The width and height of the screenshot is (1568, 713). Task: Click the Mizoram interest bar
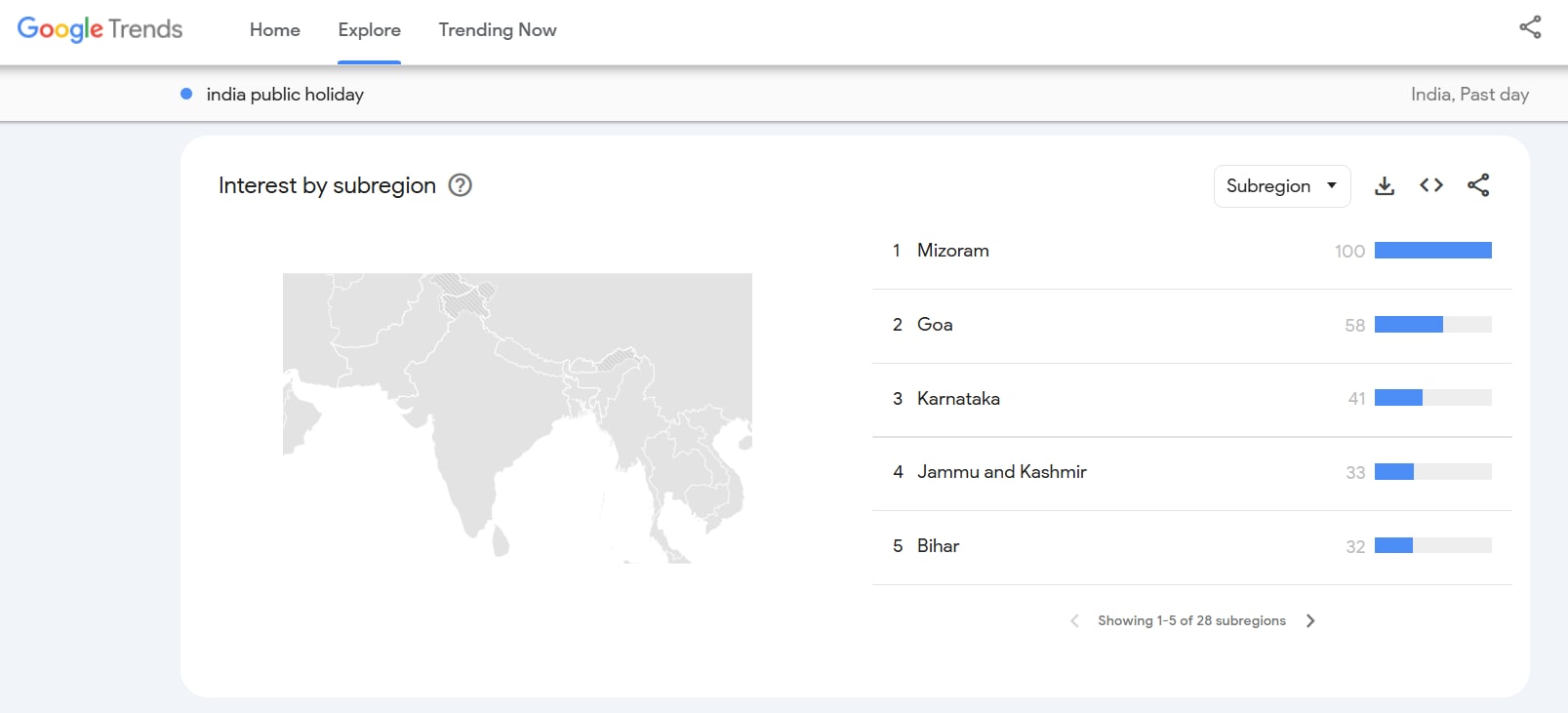pos(1432,251)
